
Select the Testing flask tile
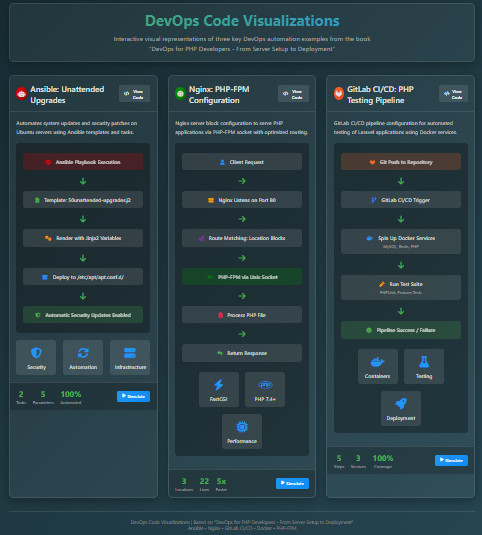coord(424,366)
